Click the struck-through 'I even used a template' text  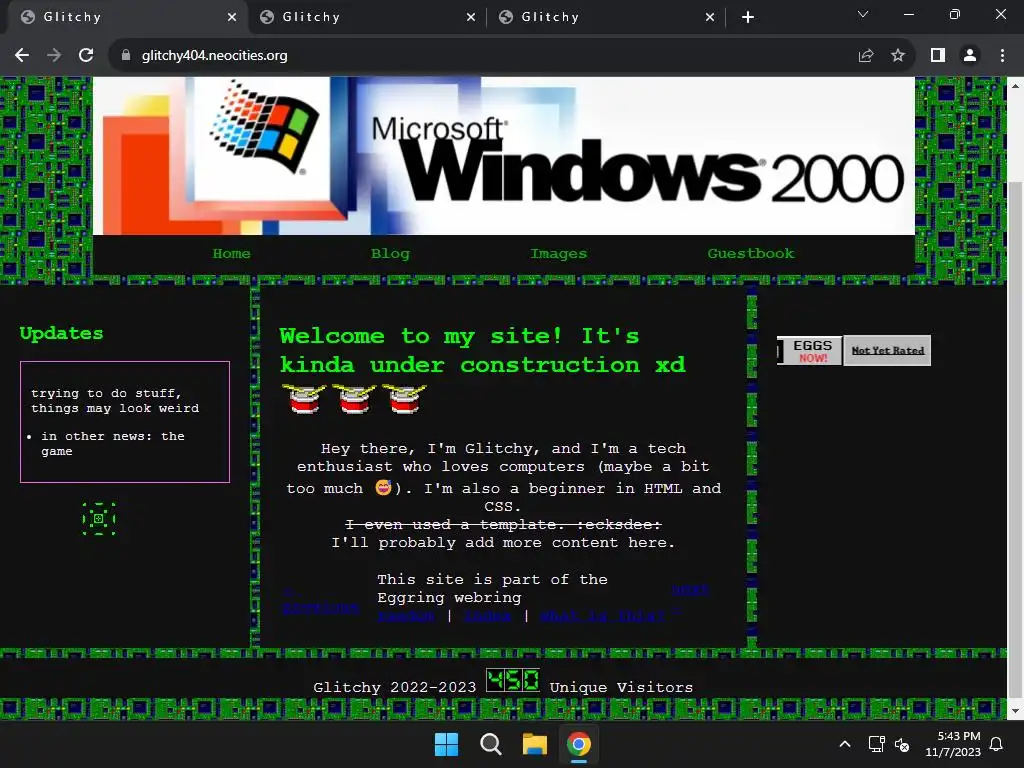[x=503, y=524]
